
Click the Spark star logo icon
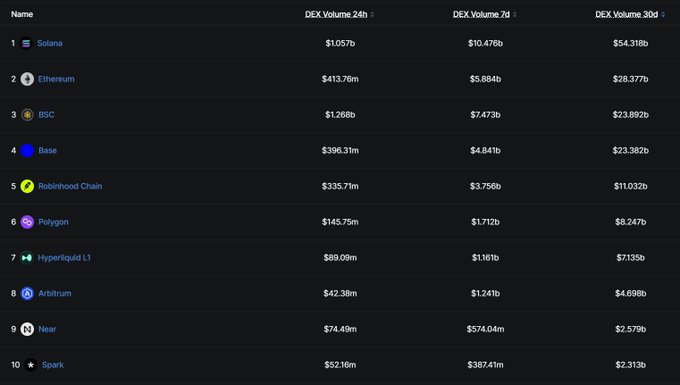(30, 365)
